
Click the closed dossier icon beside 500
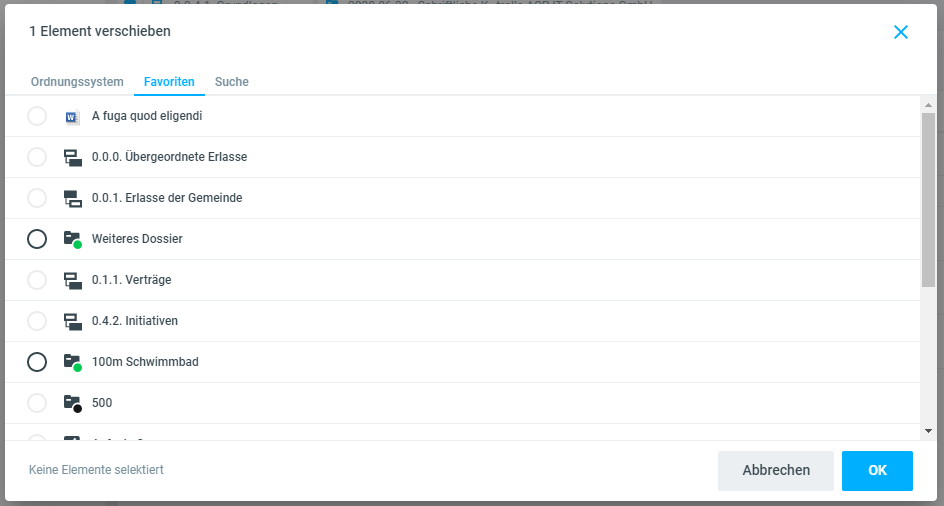pyautogui.click(x=72, y=403)
